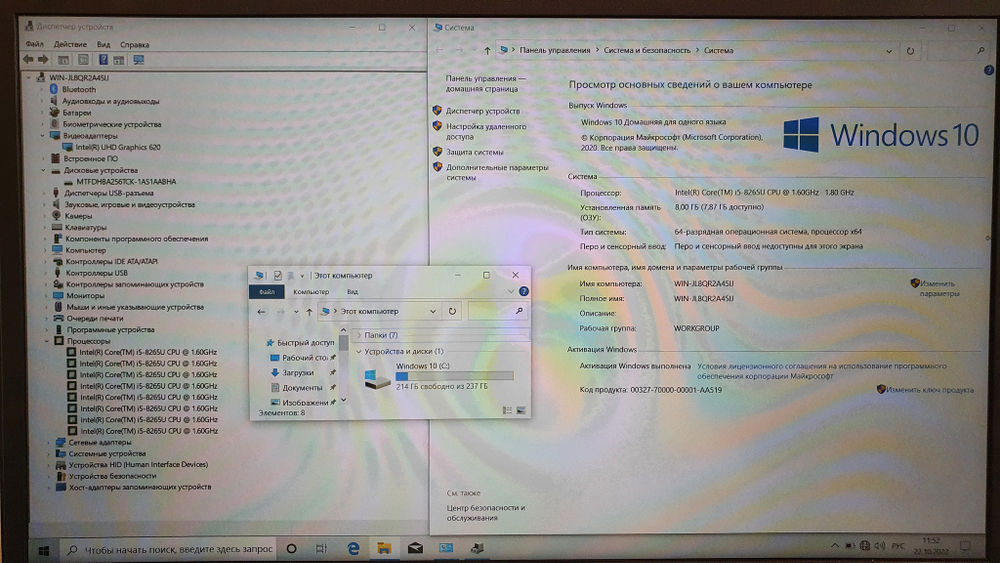
Task: Open the Справка menu in Device Manager
Action: click(135, 45)
